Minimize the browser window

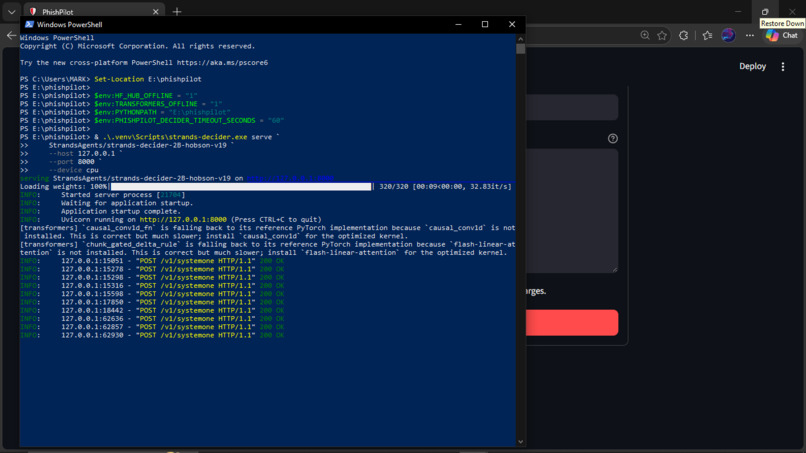[738, 11]
